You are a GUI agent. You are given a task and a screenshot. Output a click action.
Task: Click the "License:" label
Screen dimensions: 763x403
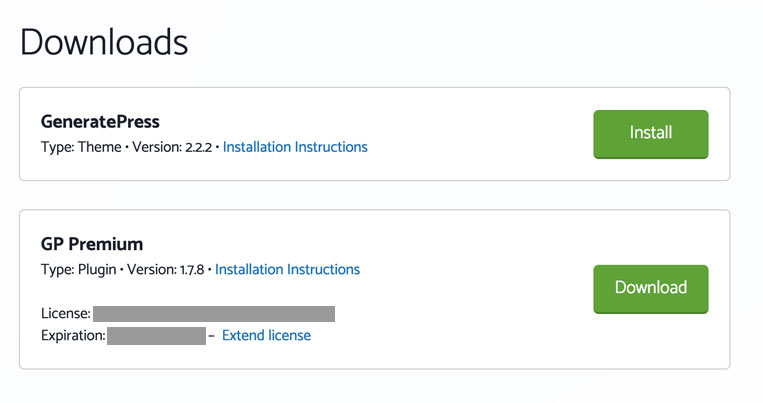click(66, 314)
